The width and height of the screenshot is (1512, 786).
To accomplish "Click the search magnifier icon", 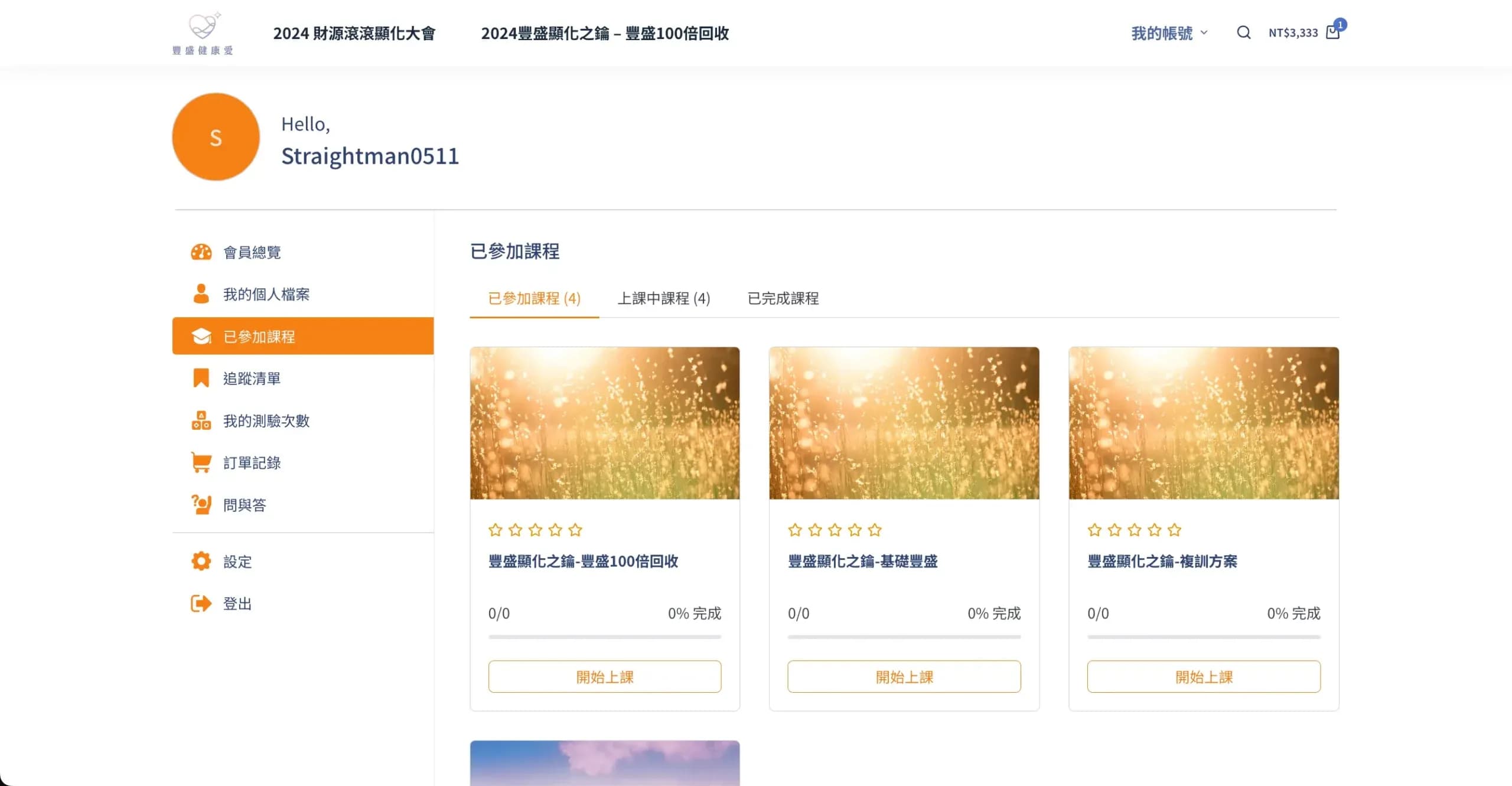I will tap(1243, 32).
